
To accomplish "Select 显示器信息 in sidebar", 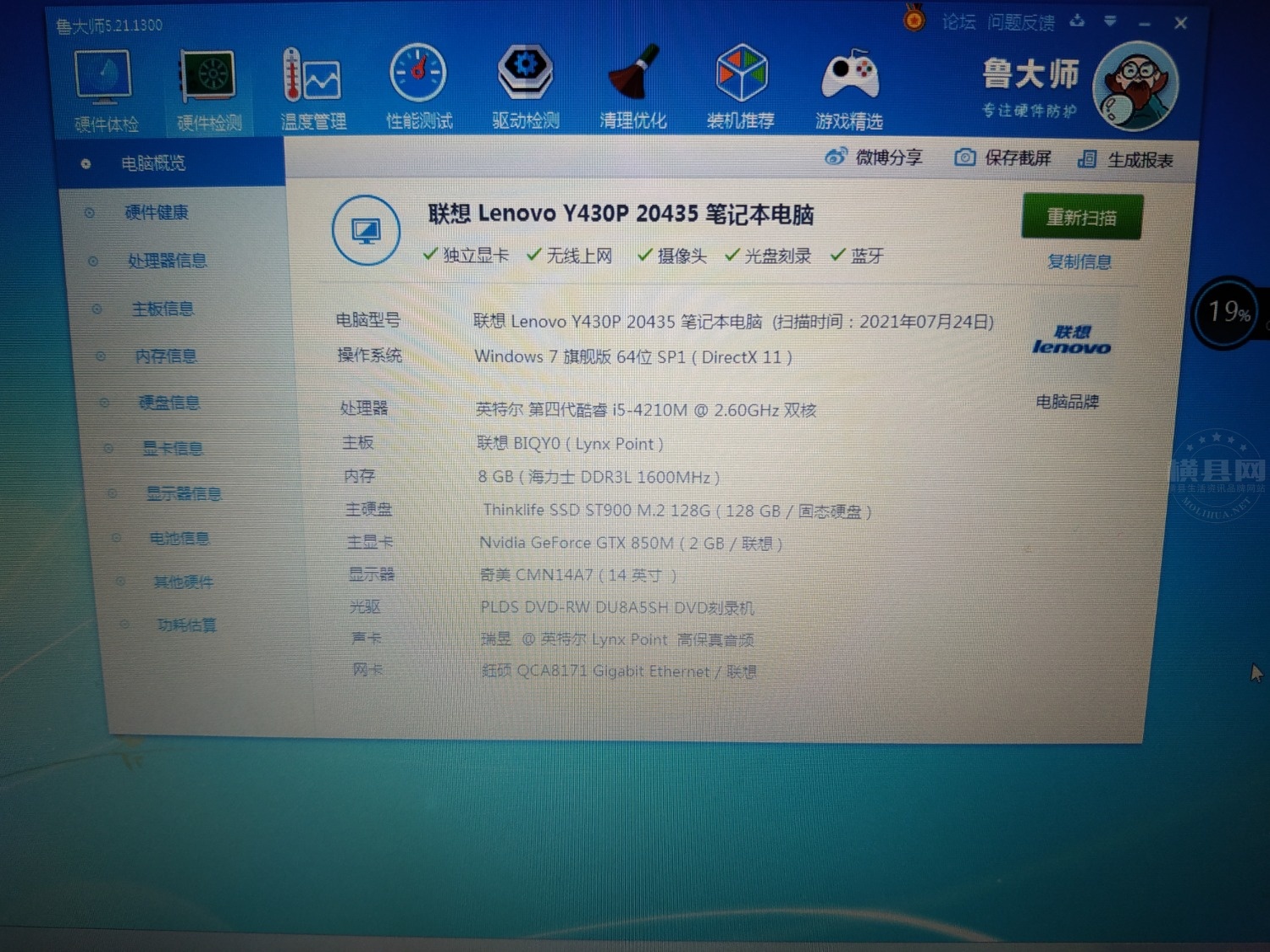I will click(x=184, y=493).
